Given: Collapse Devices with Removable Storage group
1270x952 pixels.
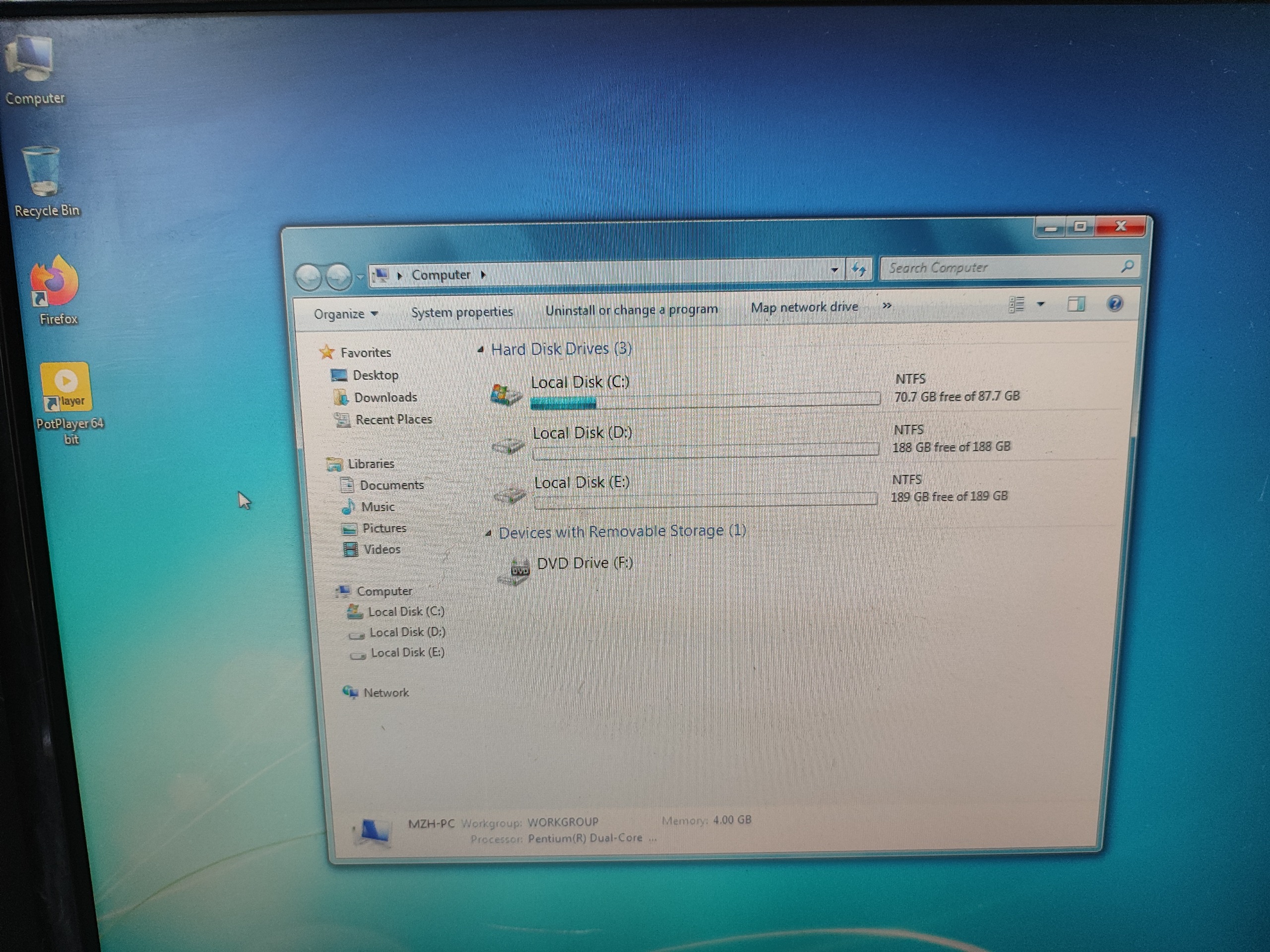Looking at the screenshot, I should coord(489,534).
